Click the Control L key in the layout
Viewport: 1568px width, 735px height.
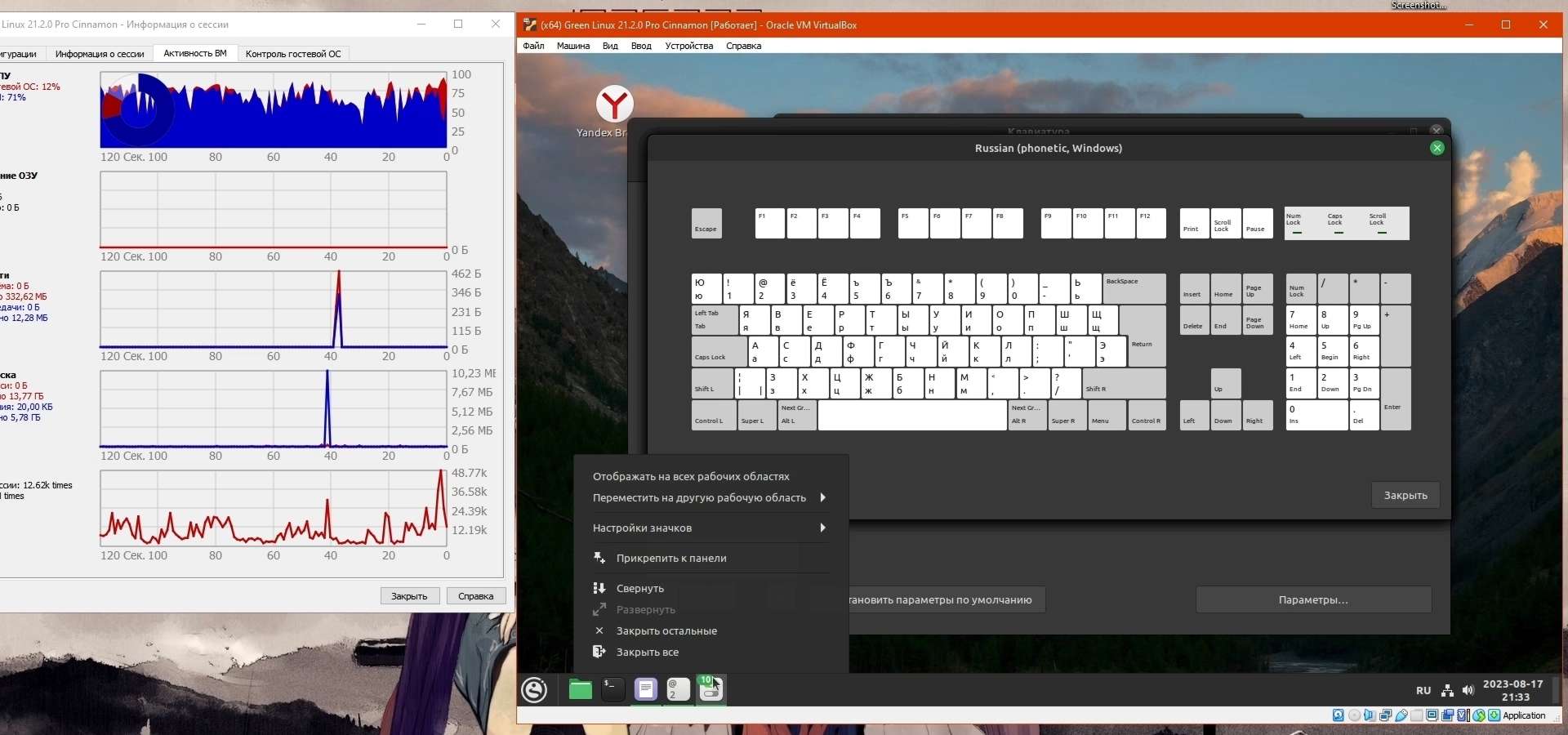[x=713, y=415]
